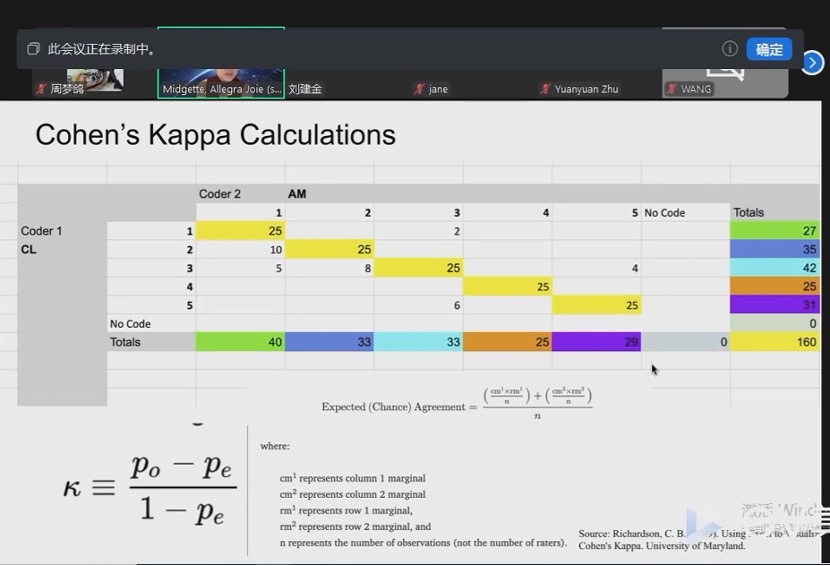The height and width of the screenshot is (566, 830).
Task: Click the info icon in recording banner
Action: 730,49
